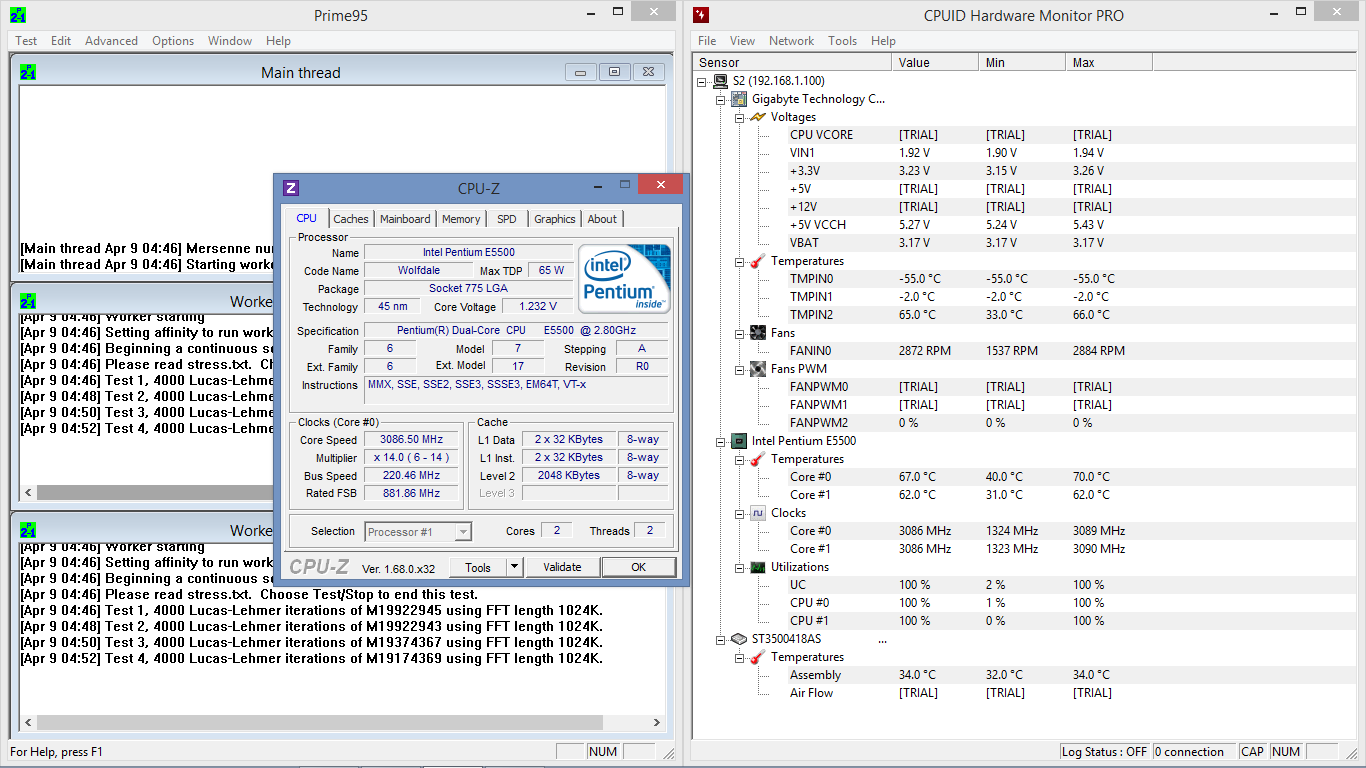Click the Clocks waveform icon
The image size is (1366, 768).
pyautogui.click(x=758, y=513)
